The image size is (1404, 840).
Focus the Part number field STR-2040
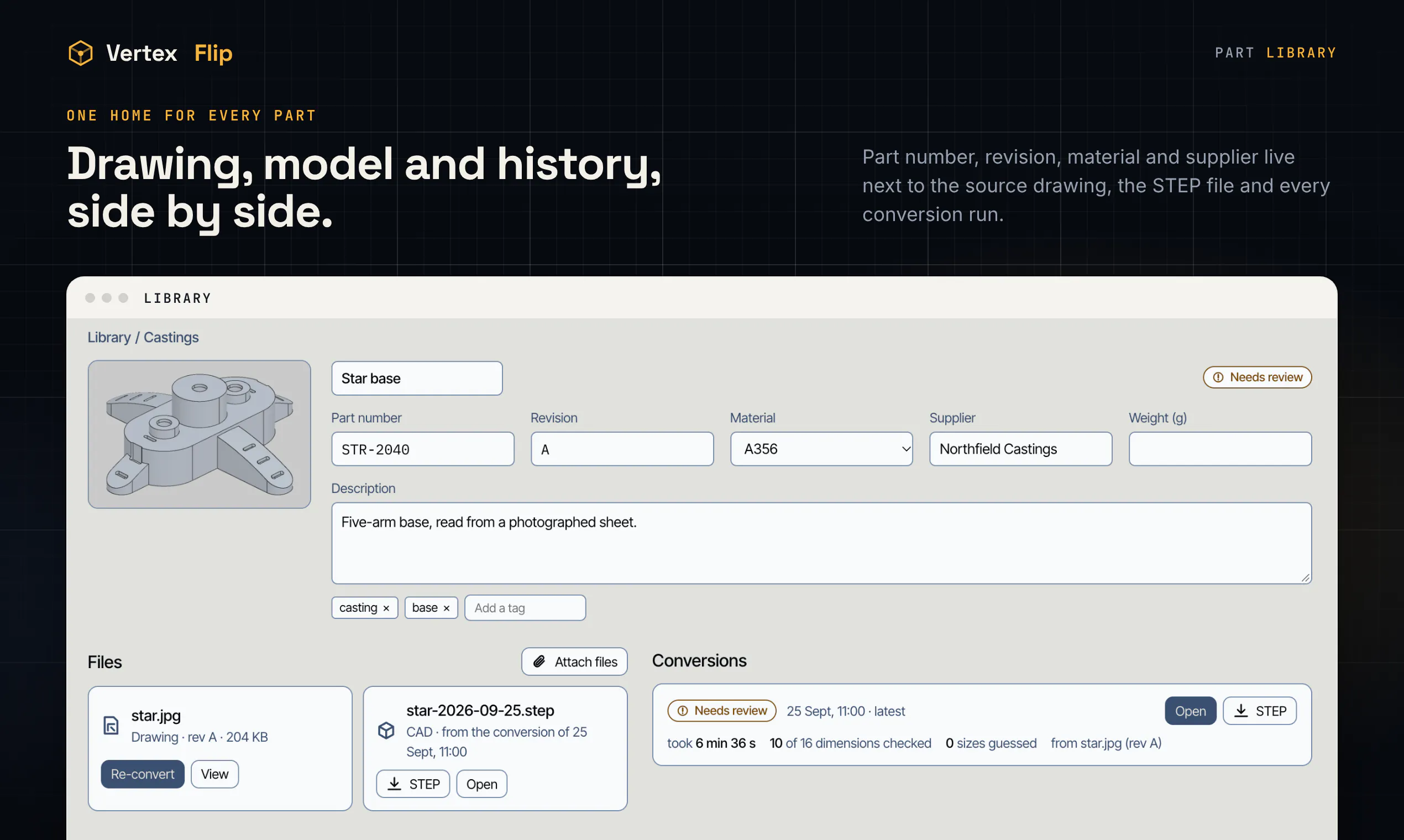[423, 449]
